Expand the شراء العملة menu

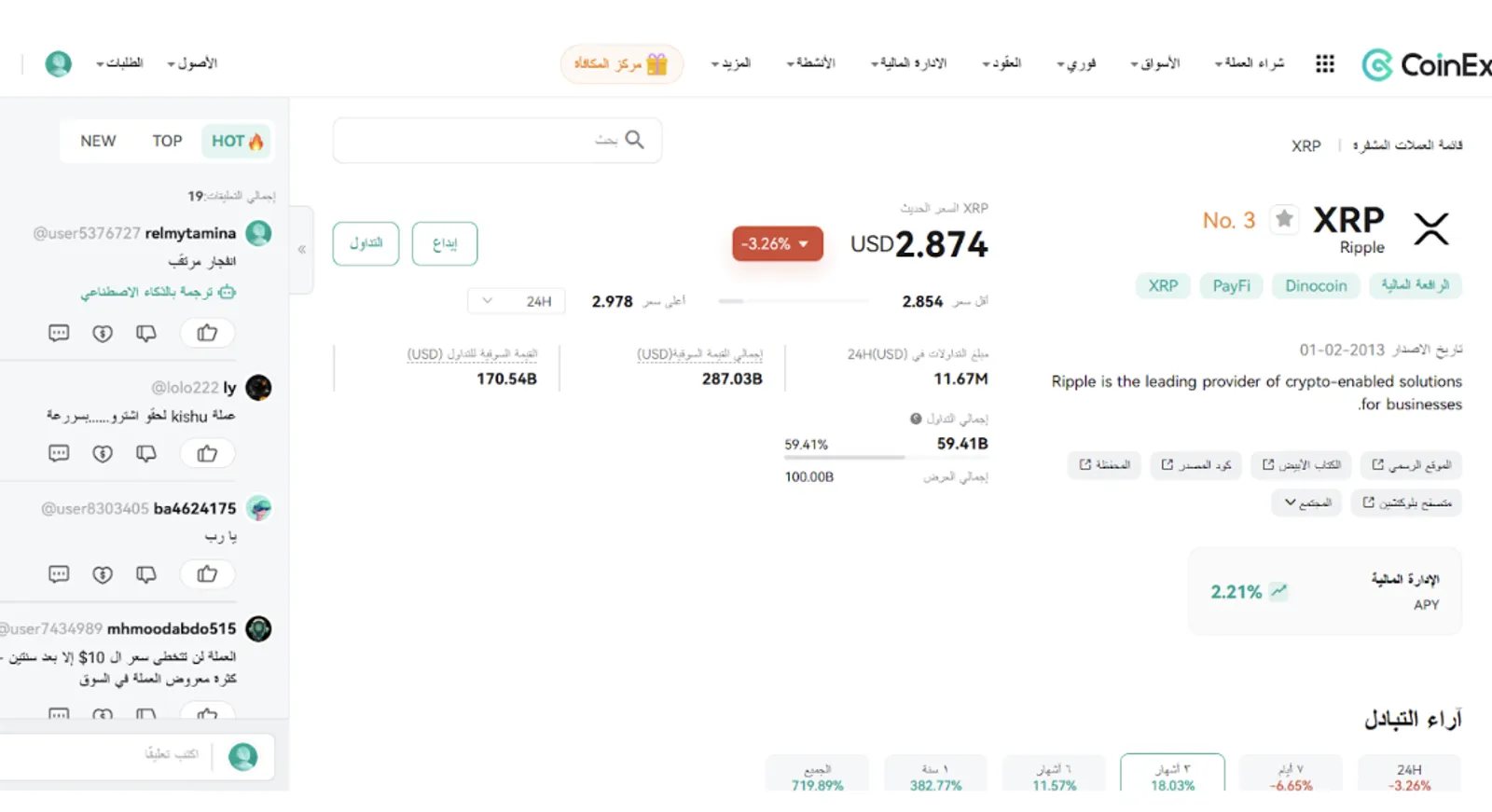coord(1250,63)
